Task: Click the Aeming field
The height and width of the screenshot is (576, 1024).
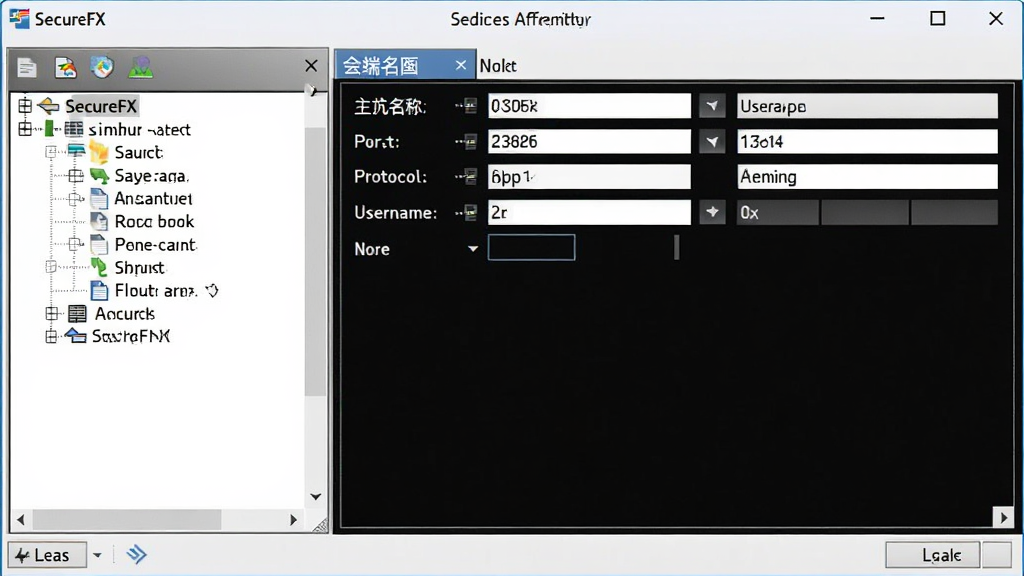Action: [x=867, y=176]
